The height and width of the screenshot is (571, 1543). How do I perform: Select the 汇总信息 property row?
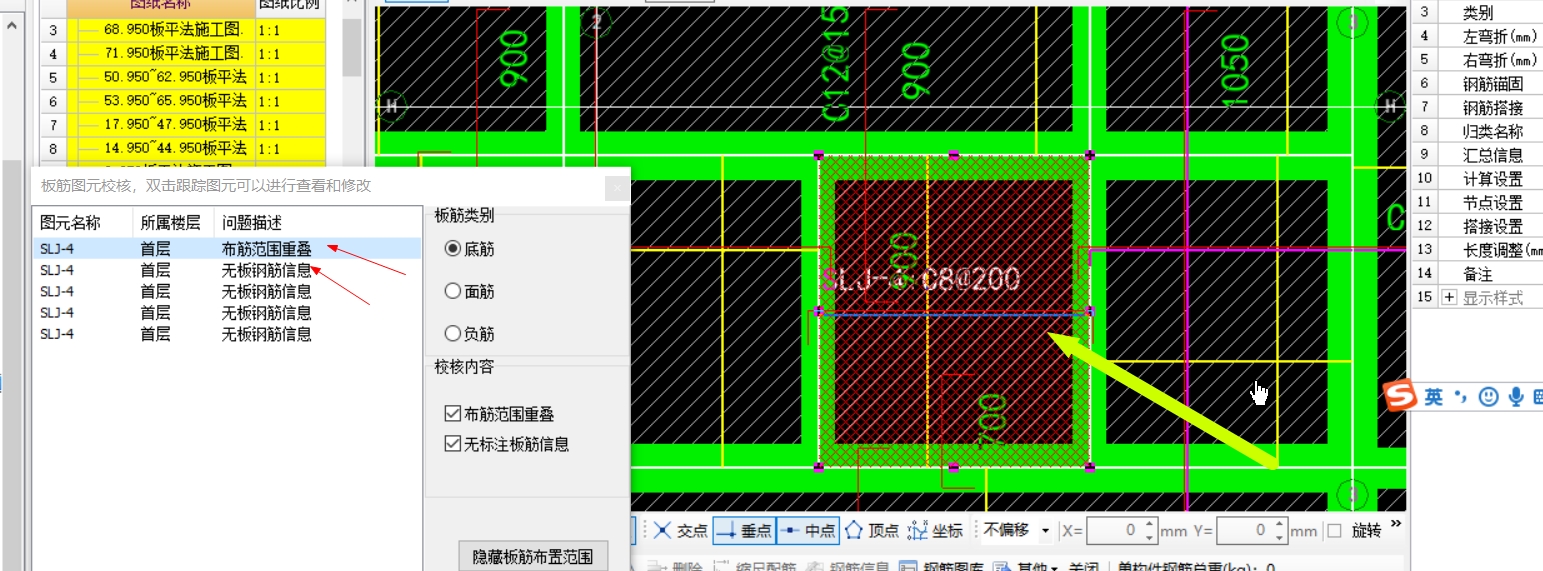point(1476,155)
